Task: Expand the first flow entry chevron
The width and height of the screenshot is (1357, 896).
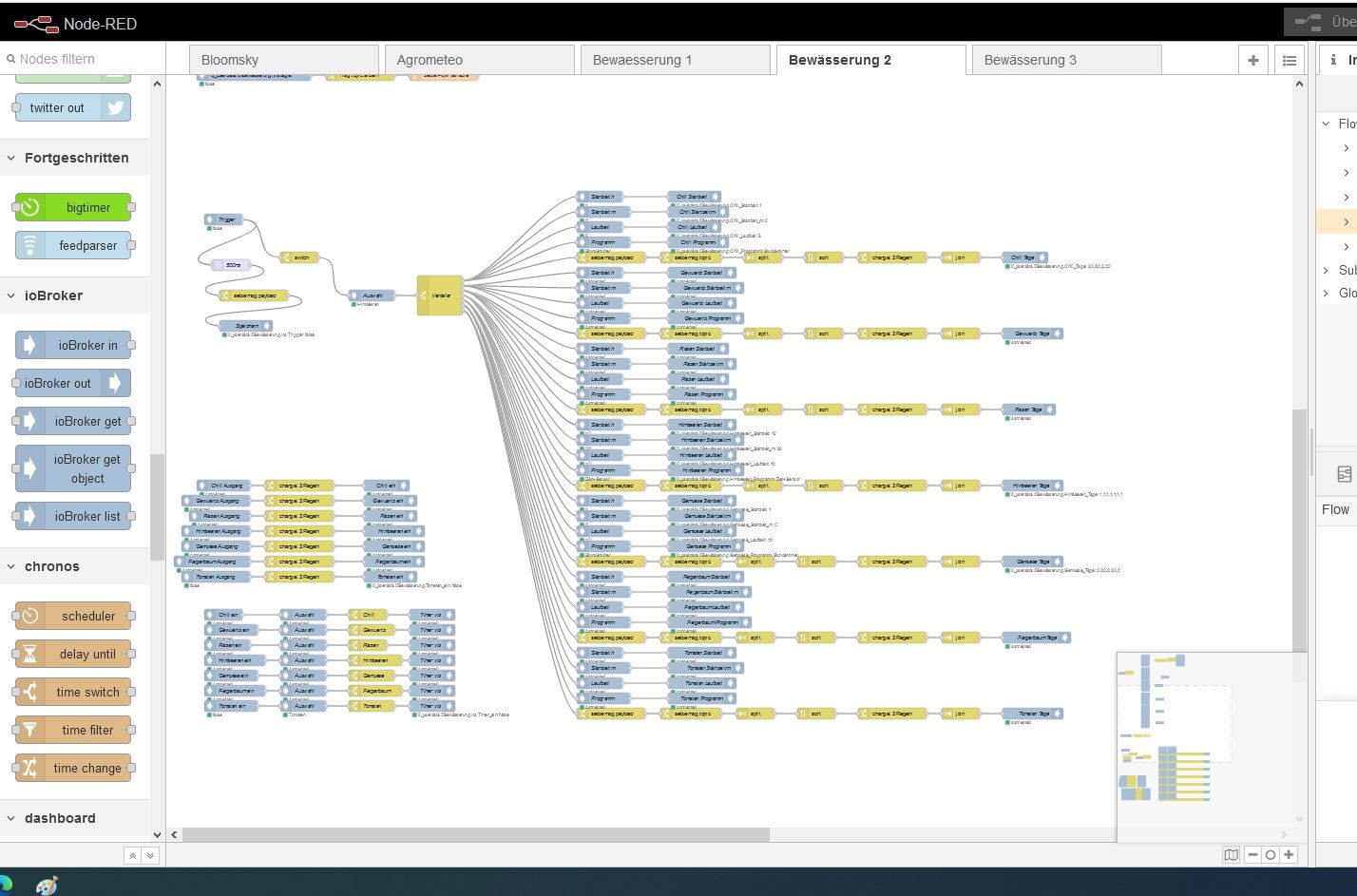Action: [x=1347, y=148]
